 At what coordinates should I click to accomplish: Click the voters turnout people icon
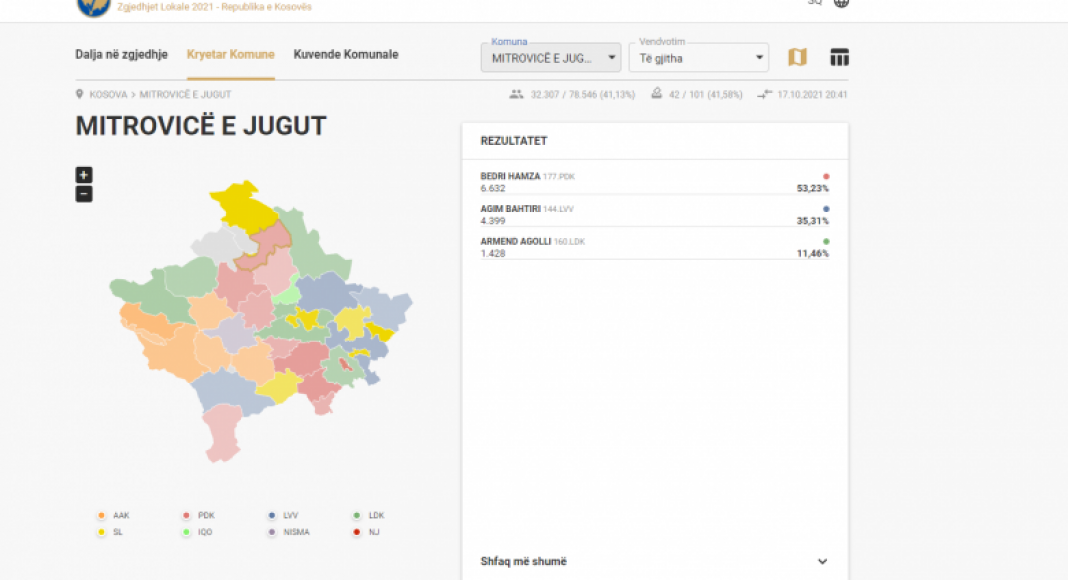(x=516, y=95)
